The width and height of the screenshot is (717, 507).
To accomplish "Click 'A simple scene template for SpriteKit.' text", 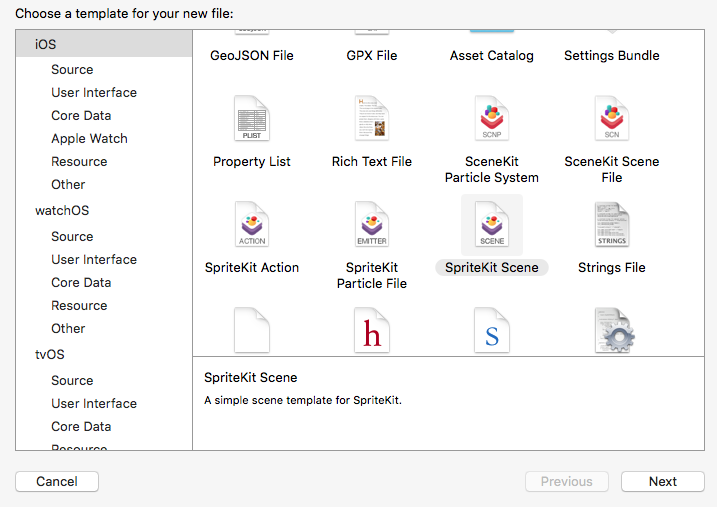I will pos(303,400).
